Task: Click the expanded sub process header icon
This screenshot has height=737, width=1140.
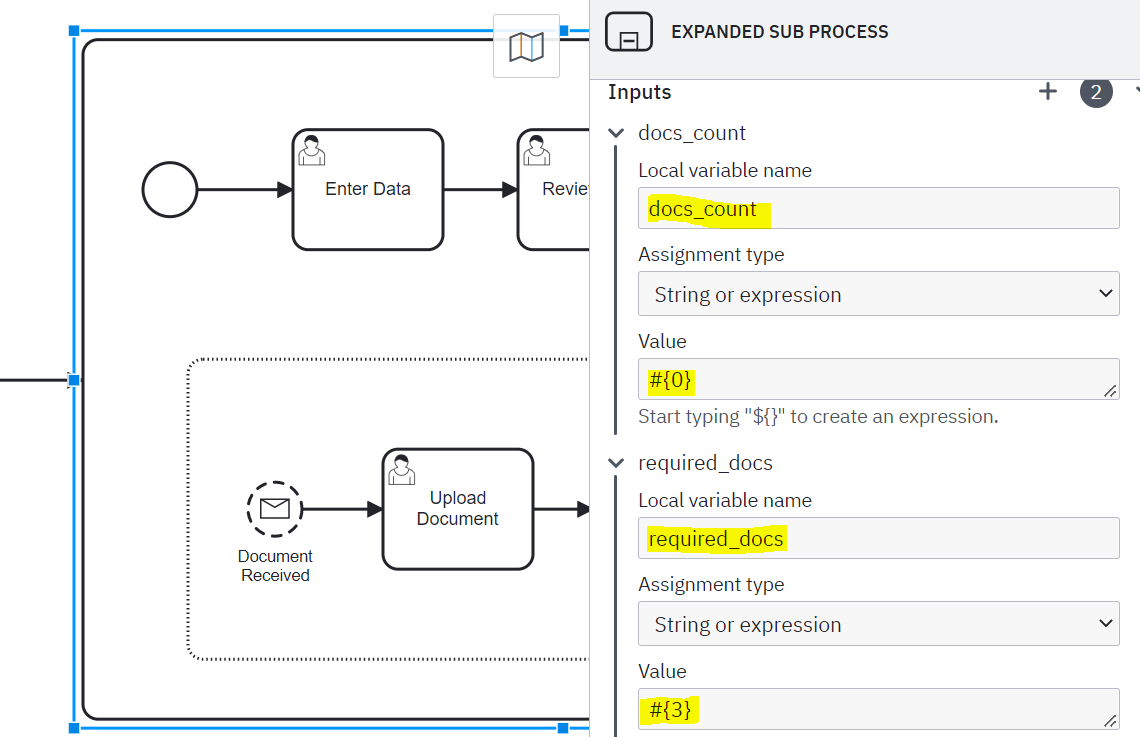Action: [629, 32]
